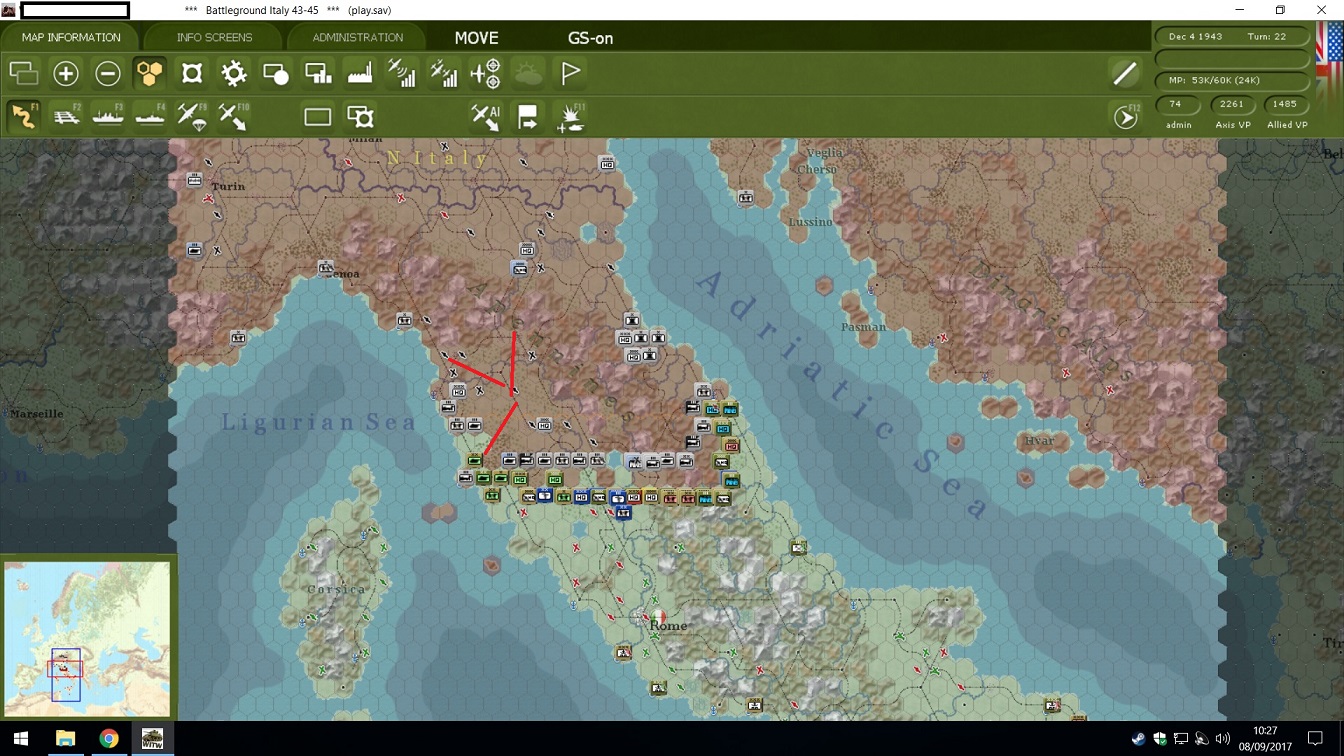
Task: Click the admin points value 74
Action: [1175, 104]
